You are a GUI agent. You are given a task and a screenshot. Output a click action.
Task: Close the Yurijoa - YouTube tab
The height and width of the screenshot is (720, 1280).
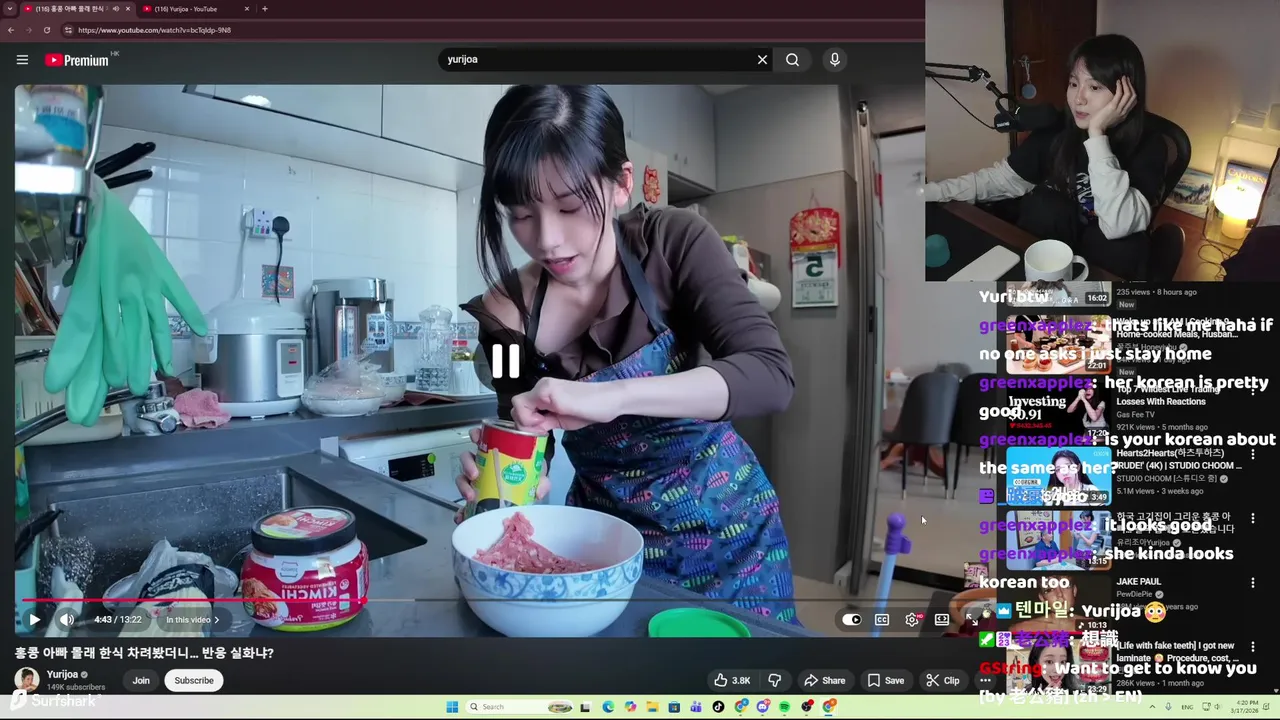(x=247, y=9)
